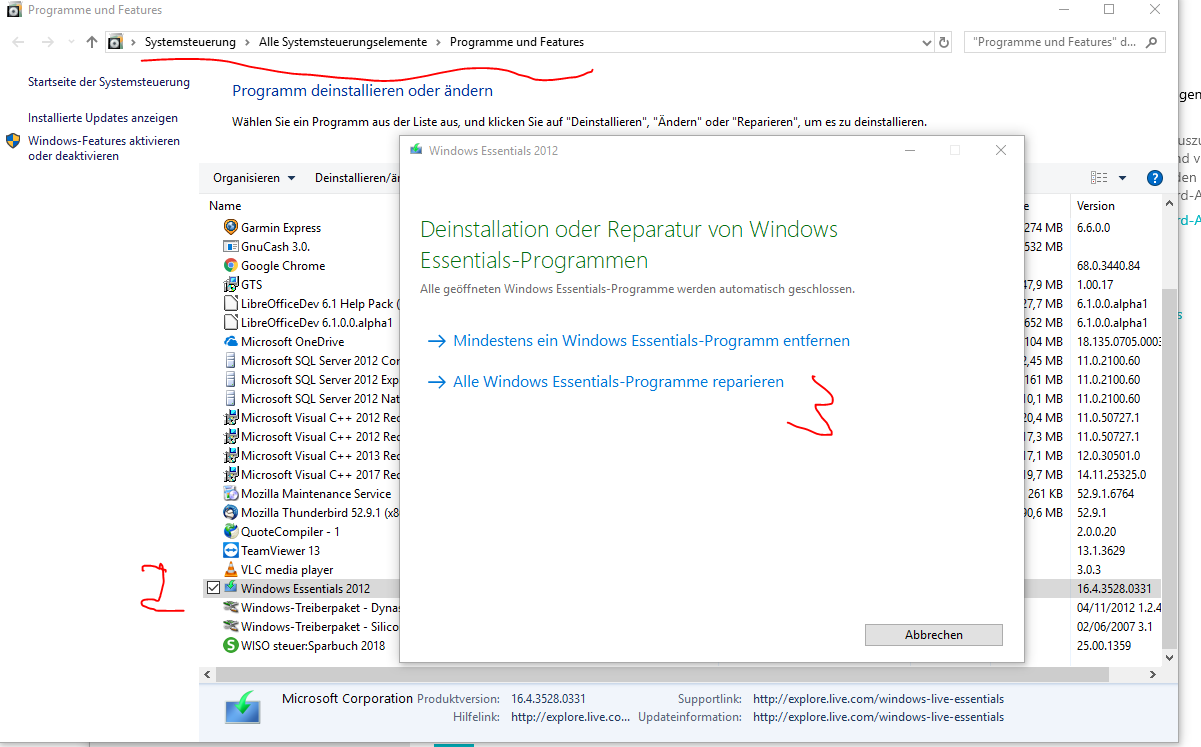1201x747 pixels.
Task: Click Deinstallieren/ändern toolbar command
Action: [356, 178]
